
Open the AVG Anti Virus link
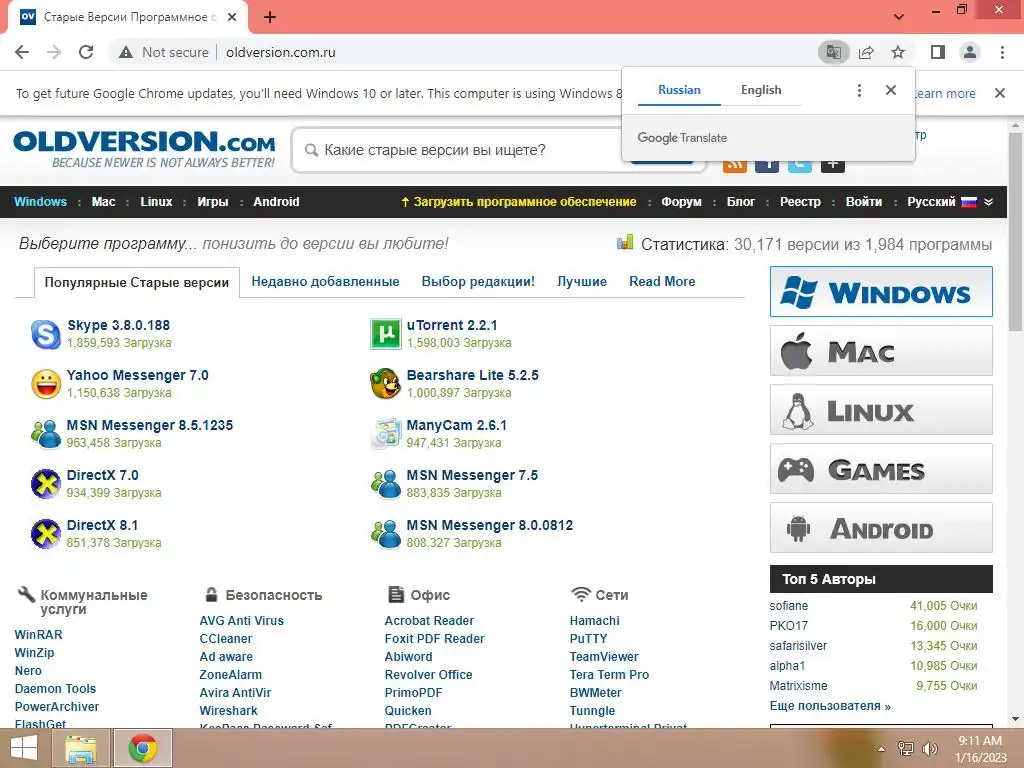[x=242, y=620]
